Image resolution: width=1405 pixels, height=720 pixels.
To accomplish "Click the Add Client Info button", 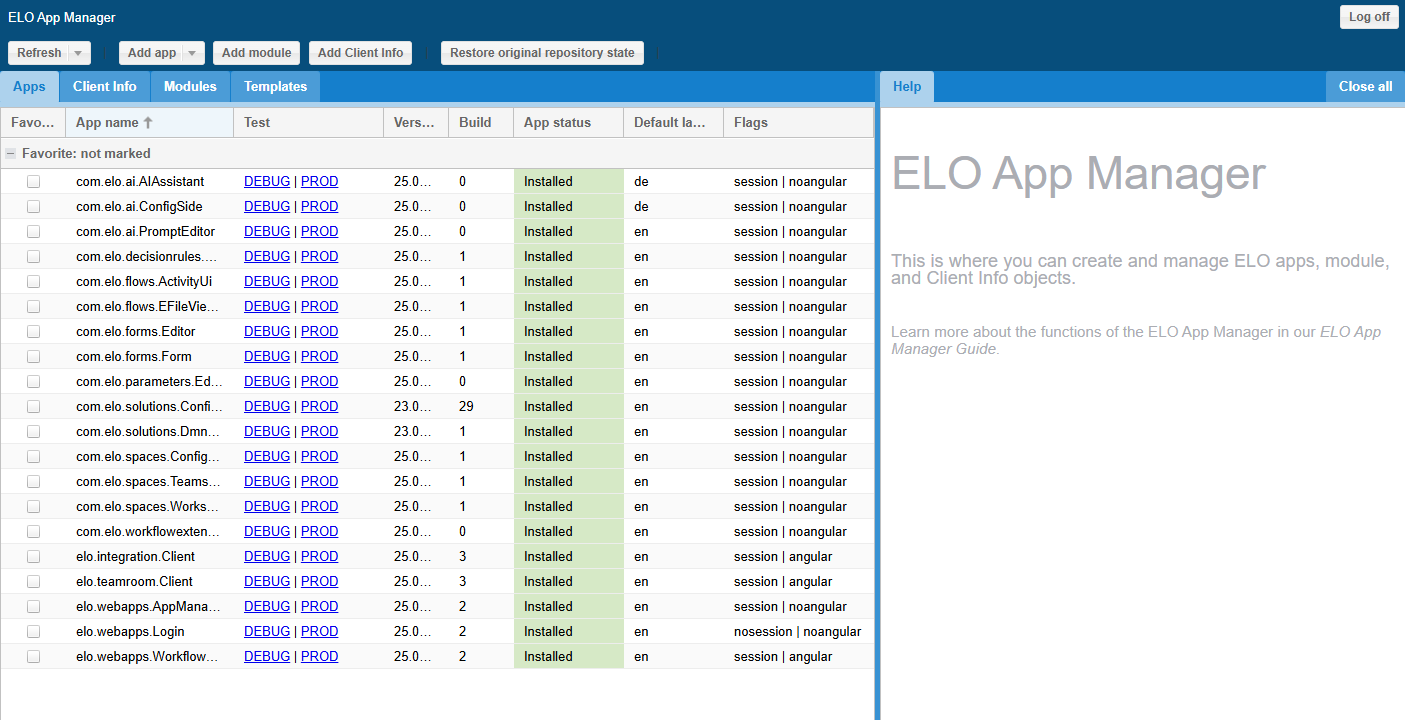I will point(361,53).
